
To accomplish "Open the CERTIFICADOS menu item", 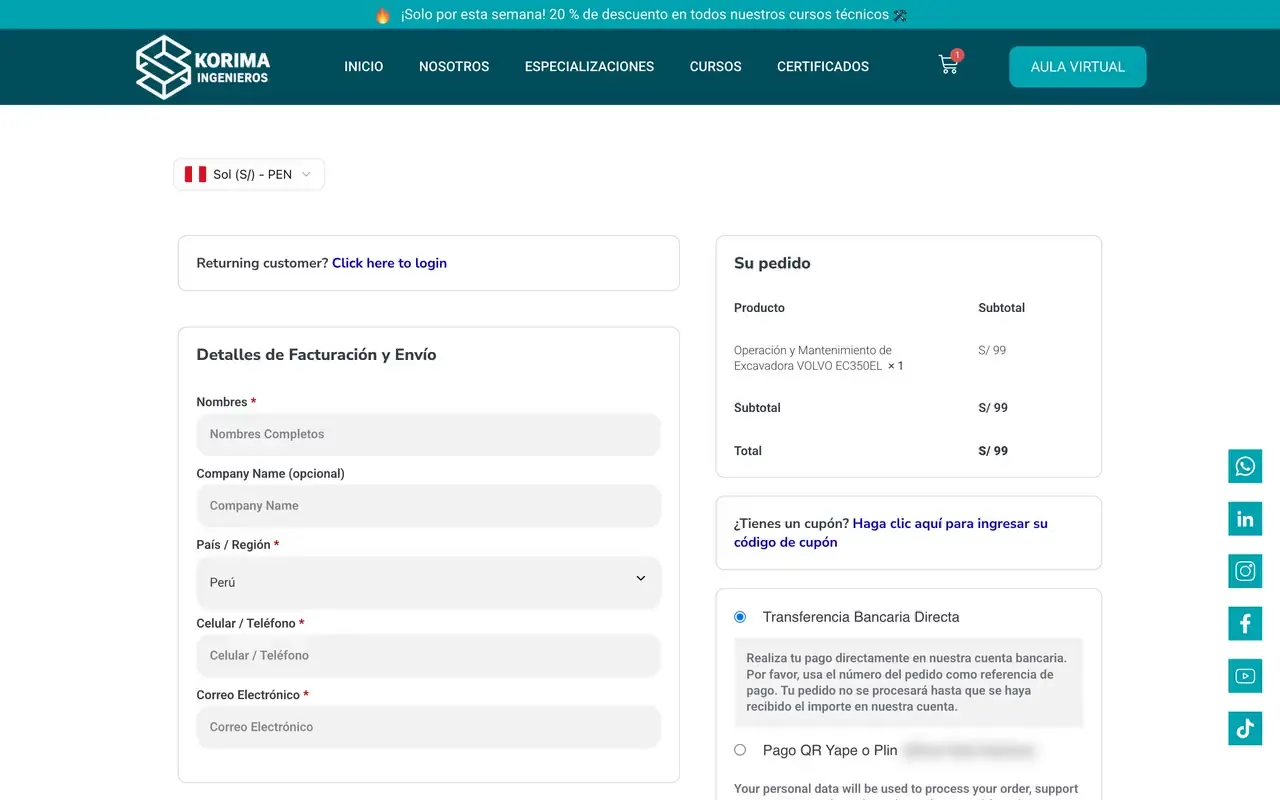I will pyautogui.click(x=823, y=67).
